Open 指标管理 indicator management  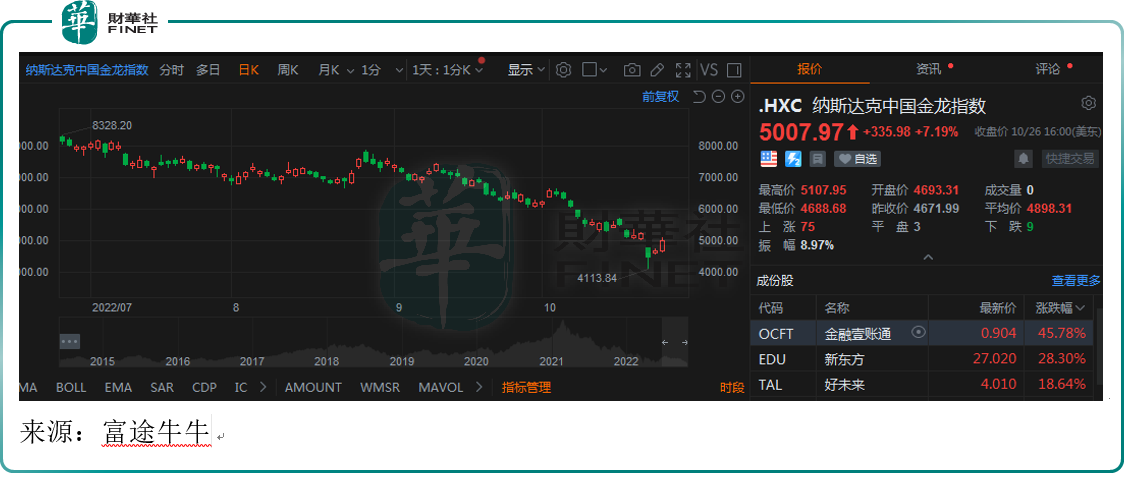pos(526,388)
